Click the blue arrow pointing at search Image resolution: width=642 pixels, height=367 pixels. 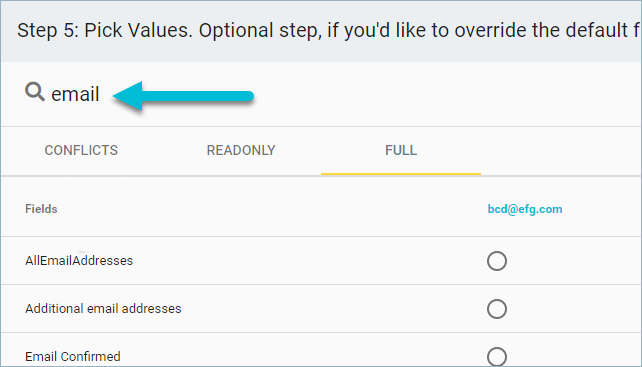(x=183, y=96)
